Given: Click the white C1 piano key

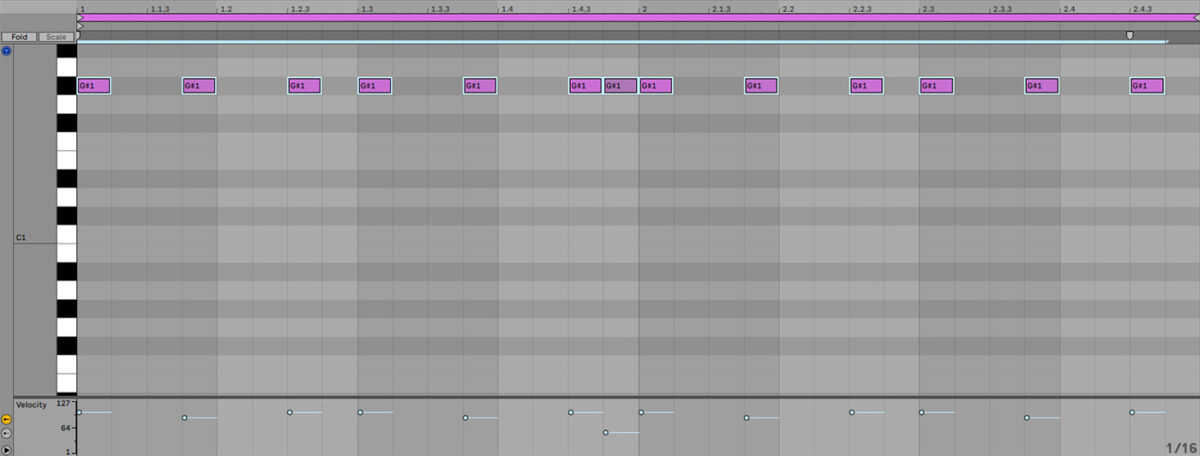Looking at the screenshot, I should click(x=66, y=235).
